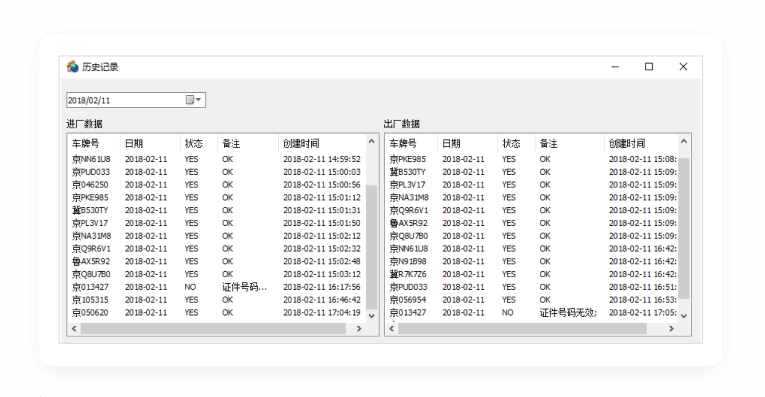Click the 进厂数据 vertical scrollbar thumb
This screenshot has width=765, height=397.
tap(372, 247)
